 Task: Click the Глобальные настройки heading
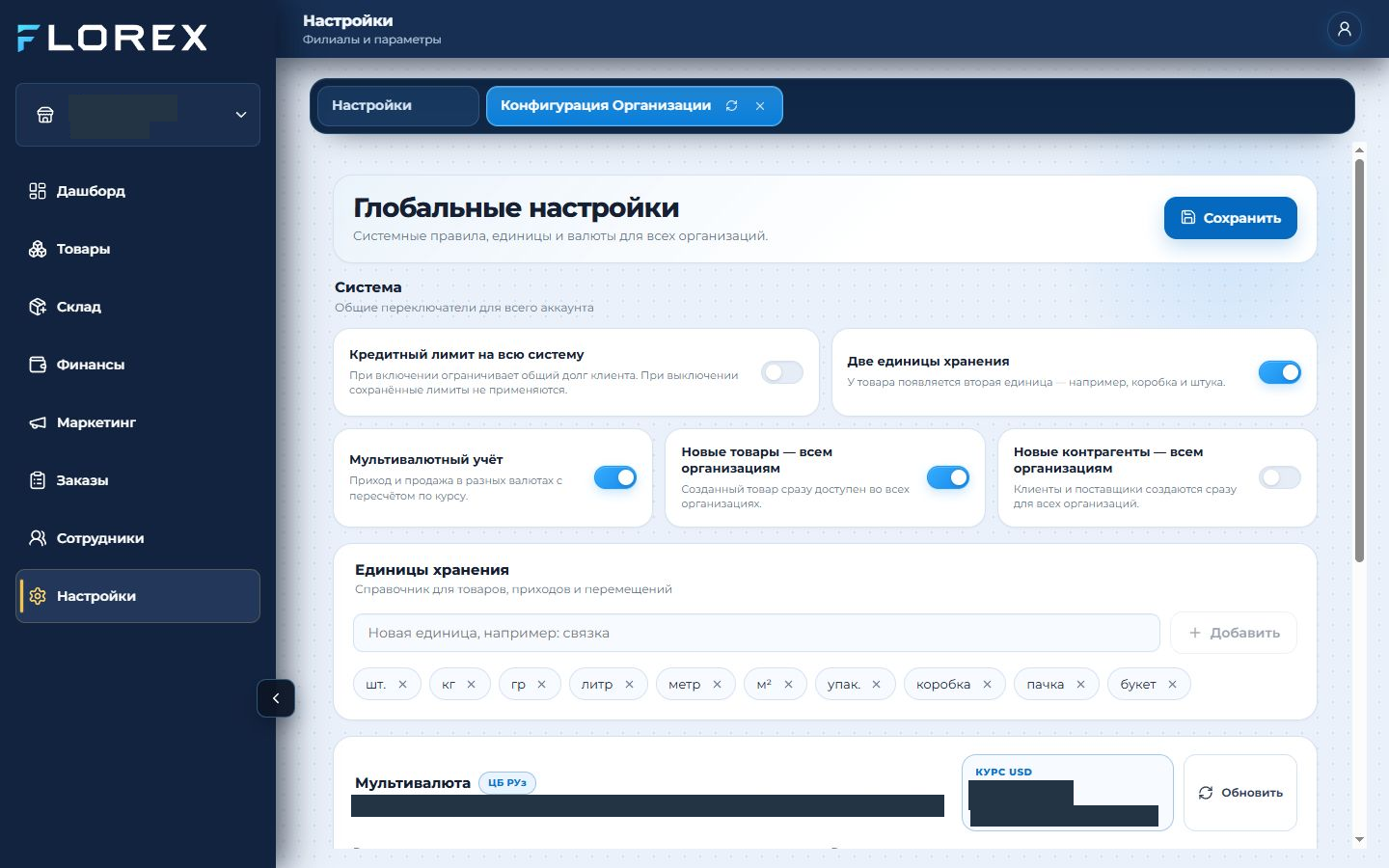[516, 208]
